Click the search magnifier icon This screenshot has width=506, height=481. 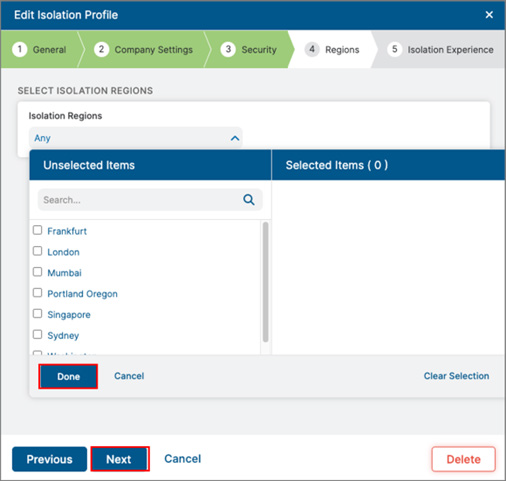(x=249, y=200)
